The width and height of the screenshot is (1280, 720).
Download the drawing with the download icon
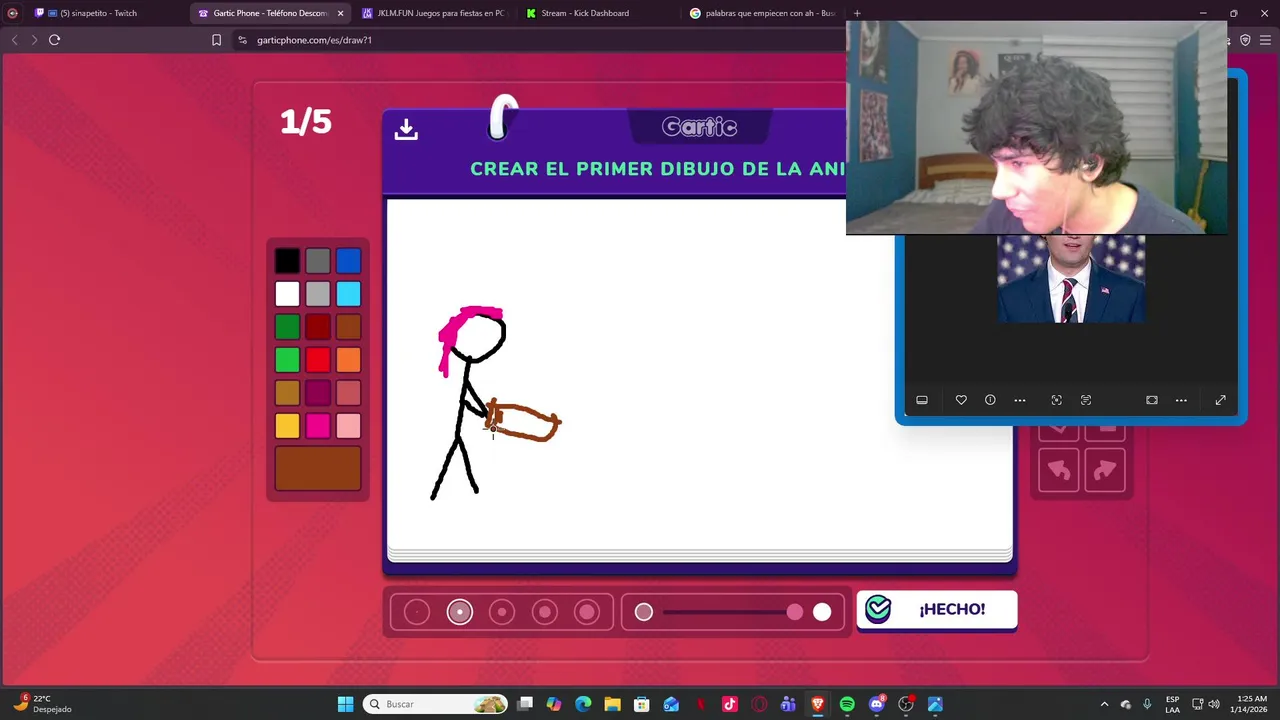(x=406, y=130)
